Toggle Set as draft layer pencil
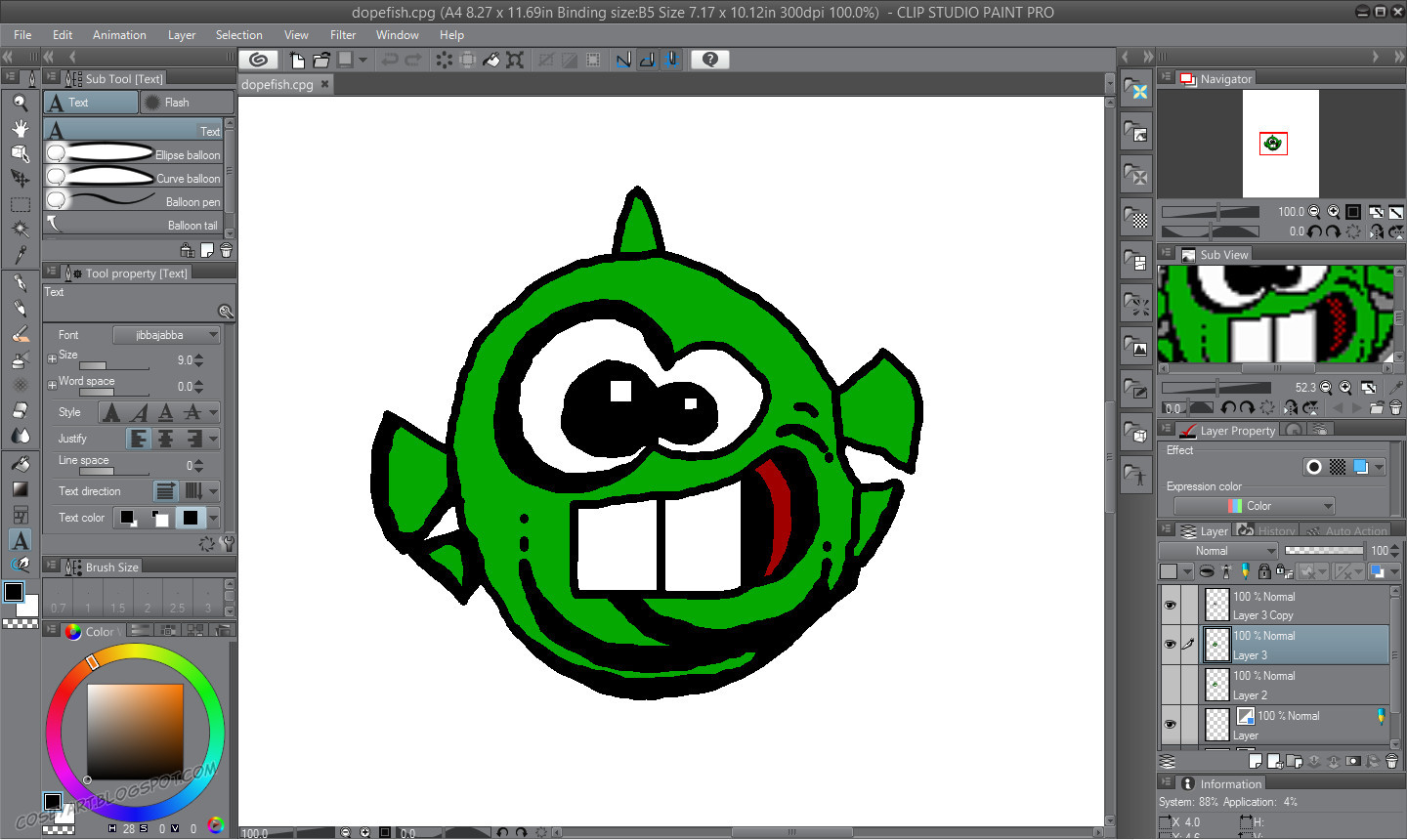This screenshot has height=840, width=1407. coord(1245,571)
